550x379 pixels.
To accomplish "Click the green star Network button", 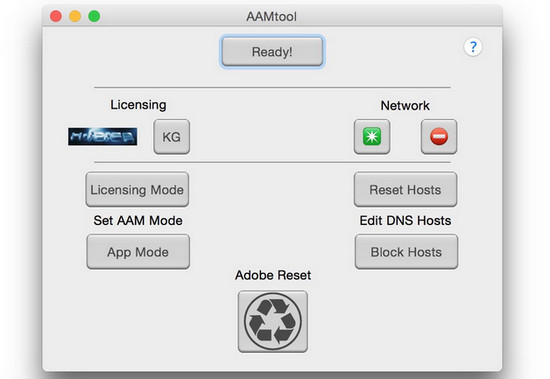I will 372,137.
